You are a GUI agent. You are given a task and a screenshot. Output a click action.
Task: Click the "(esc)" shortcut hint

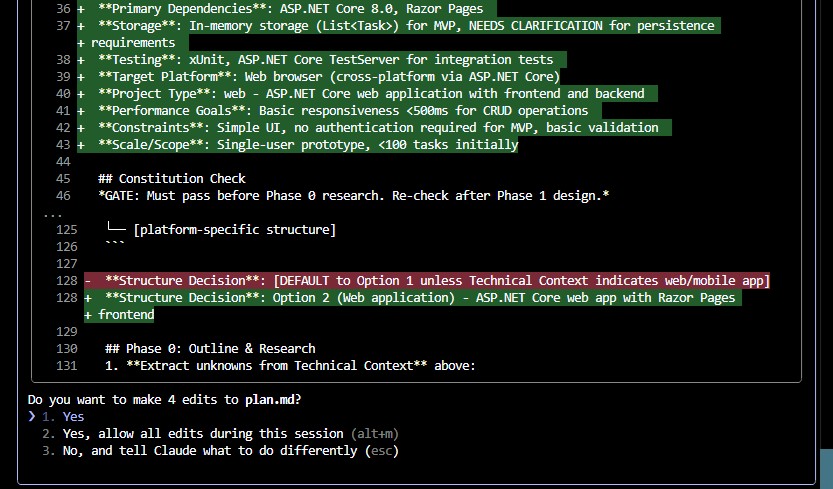coord(380,451)
